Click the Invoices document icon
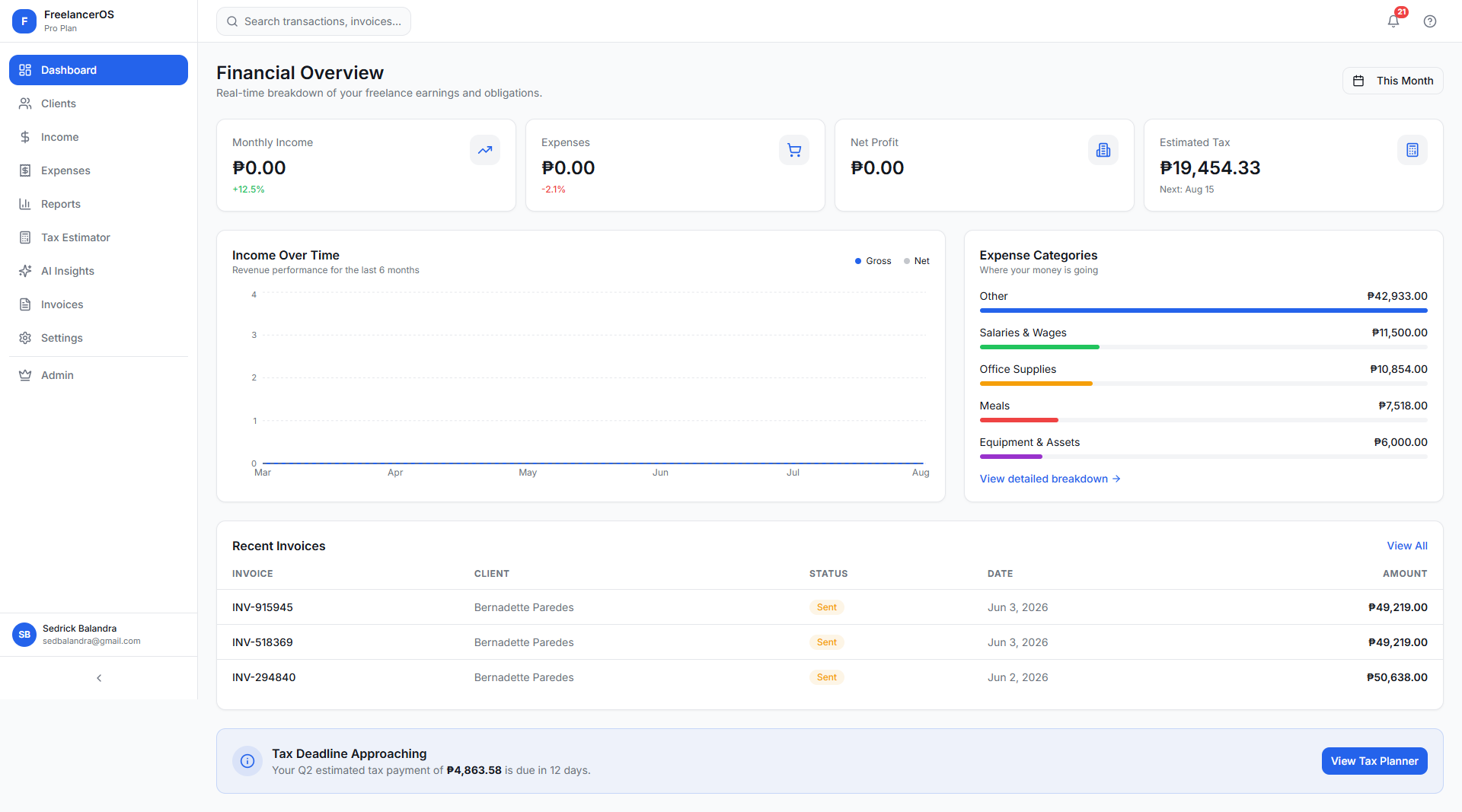 pos(25,304)
